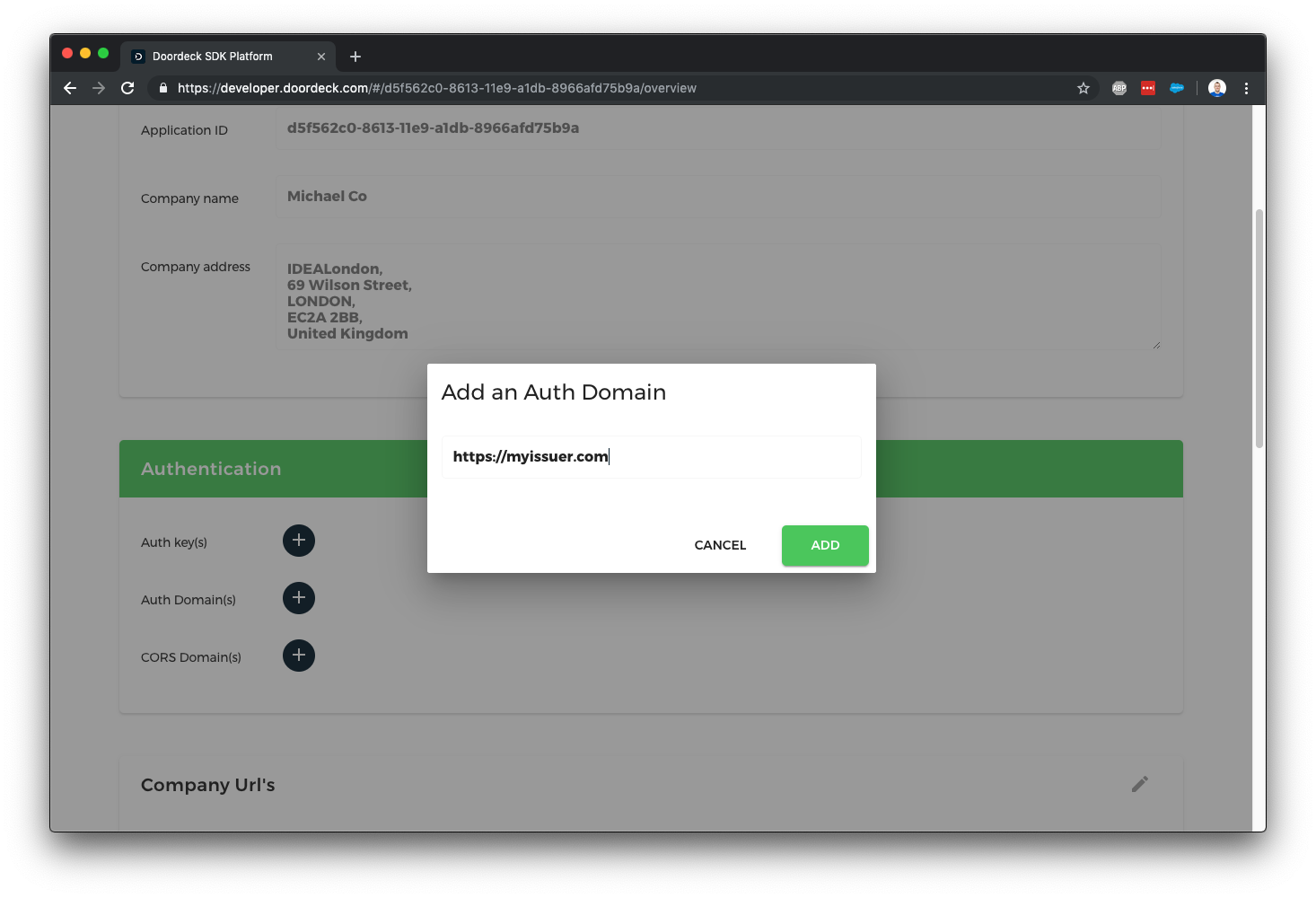Click the plus icon next to CORS Domain(s)
Screen dimensions: 1316x898
298,656
